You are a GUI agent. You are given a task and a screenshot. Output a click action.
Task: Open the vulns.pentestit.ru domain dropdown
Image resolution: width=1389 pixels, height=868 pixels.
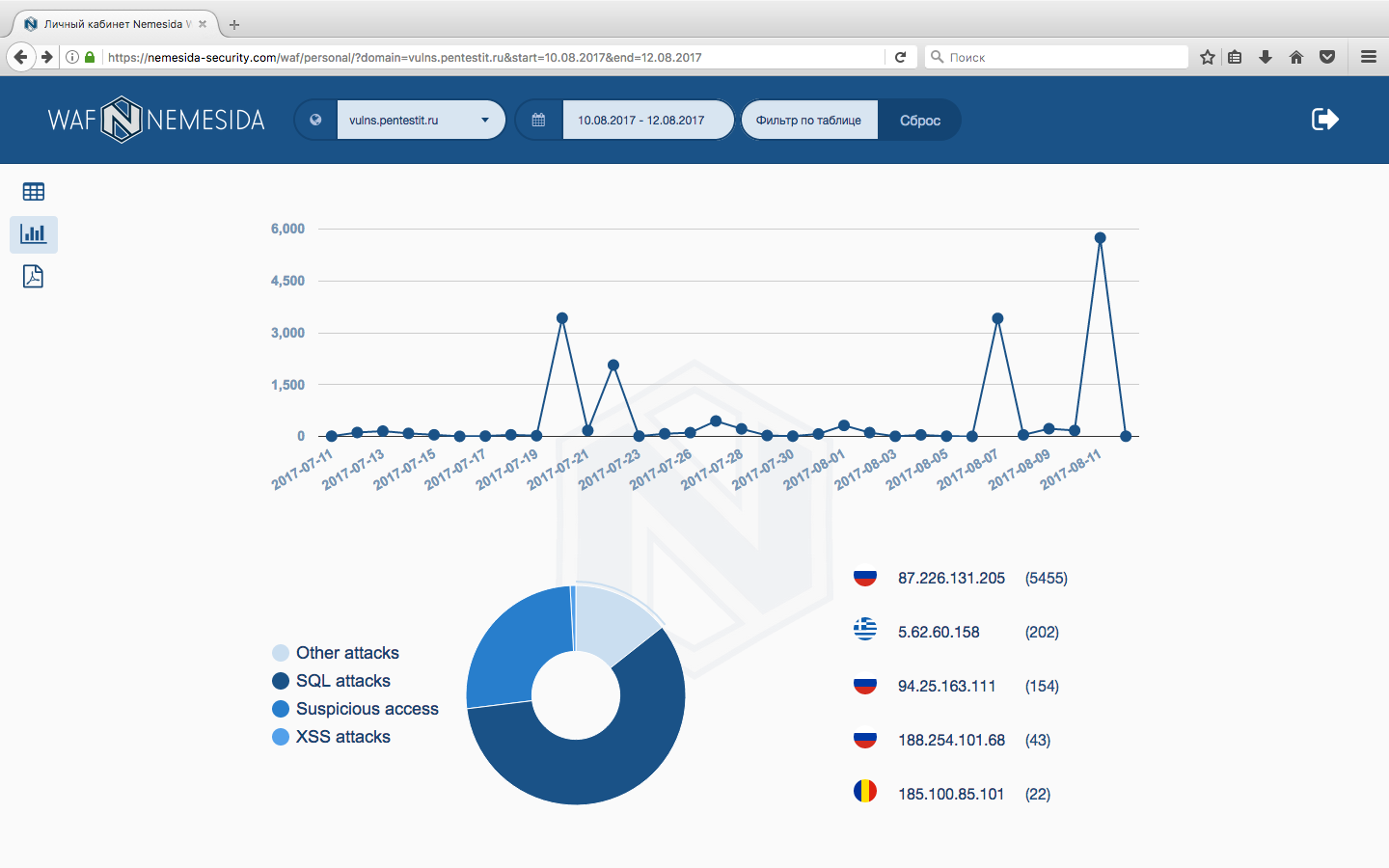point(421,121)
